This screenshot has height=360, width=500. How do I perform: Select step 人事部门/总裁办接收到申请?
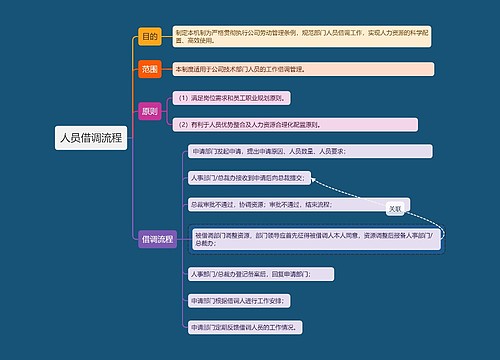click(x=249, y=178)
